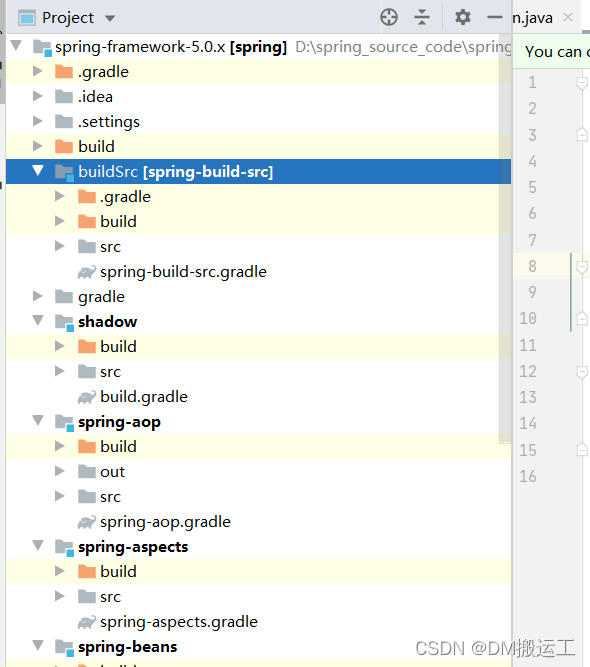The height and width of the screenshot is (667, 590).
Task: Toggle code fold marker at line 15
Action: (582, 450)
